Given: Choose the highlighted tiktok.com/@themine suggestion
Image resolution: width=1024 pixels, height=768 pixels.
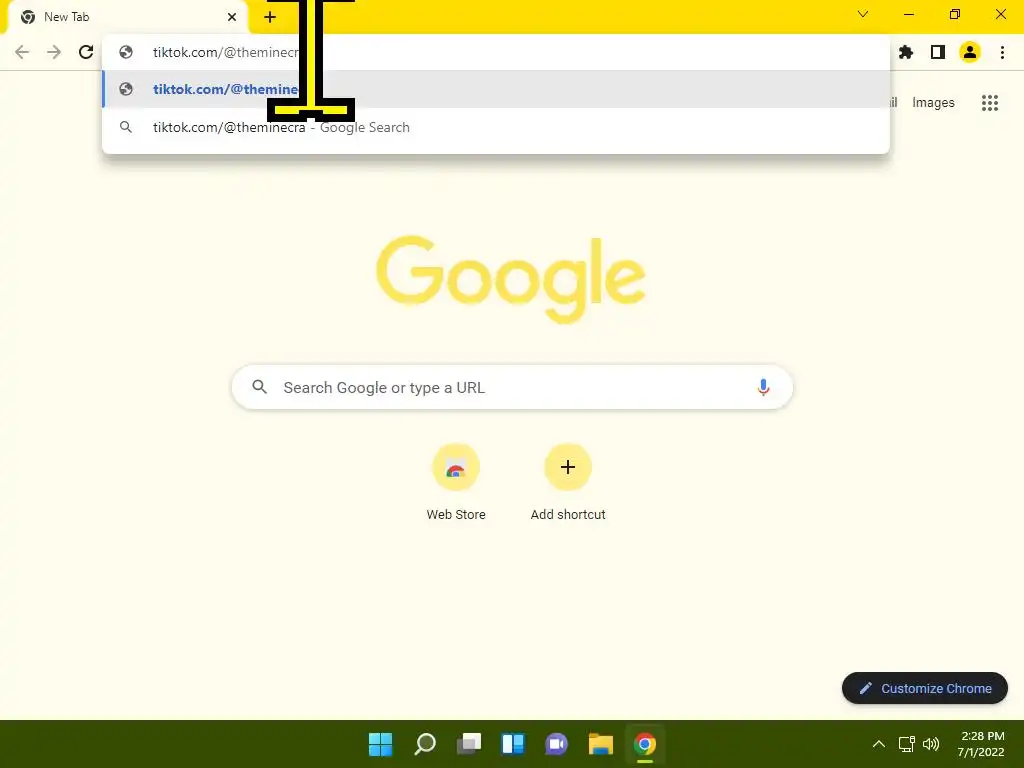Looking at the screenshot, I should click(496, 89).
